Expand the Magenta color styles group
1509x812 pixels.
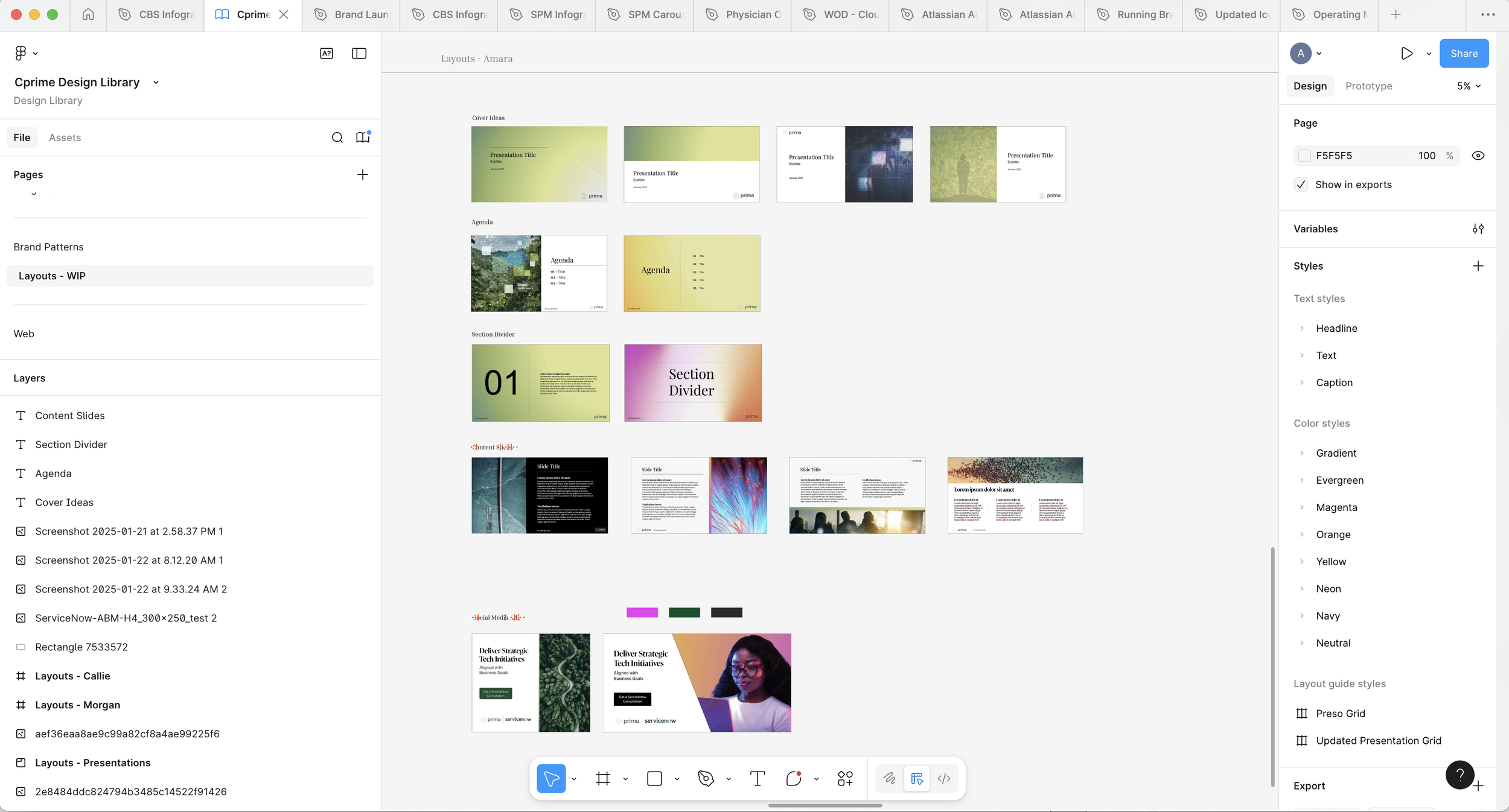coord(1302,507)
